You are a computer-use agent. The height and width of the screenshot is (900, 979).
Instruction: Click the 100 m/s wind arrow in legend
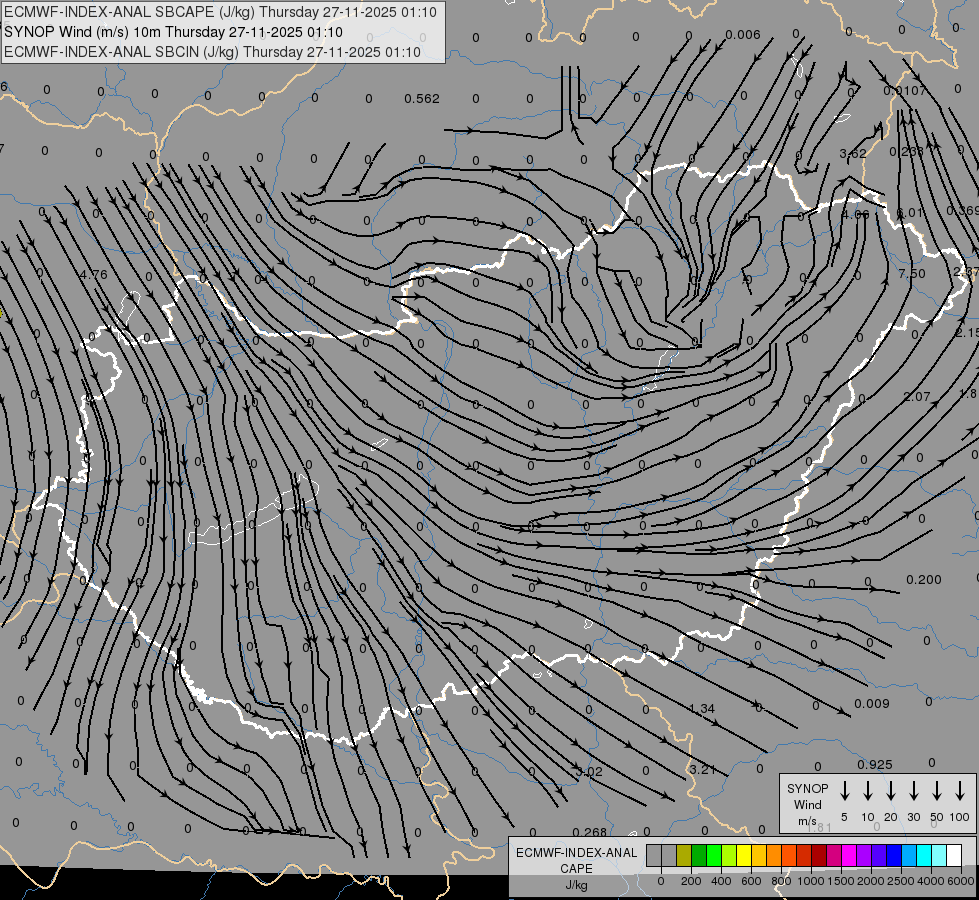[960, 791]
